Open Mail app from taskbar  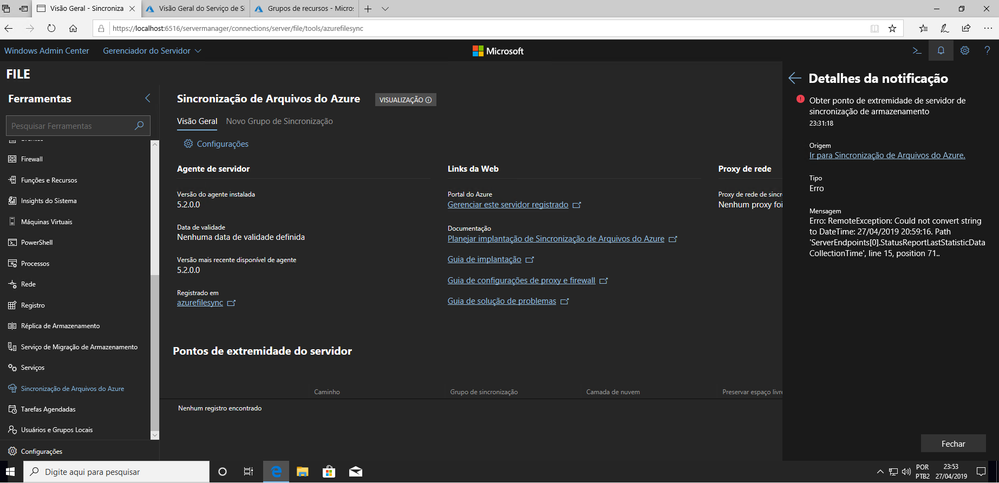pyautogui.click(x=356, y=472)
